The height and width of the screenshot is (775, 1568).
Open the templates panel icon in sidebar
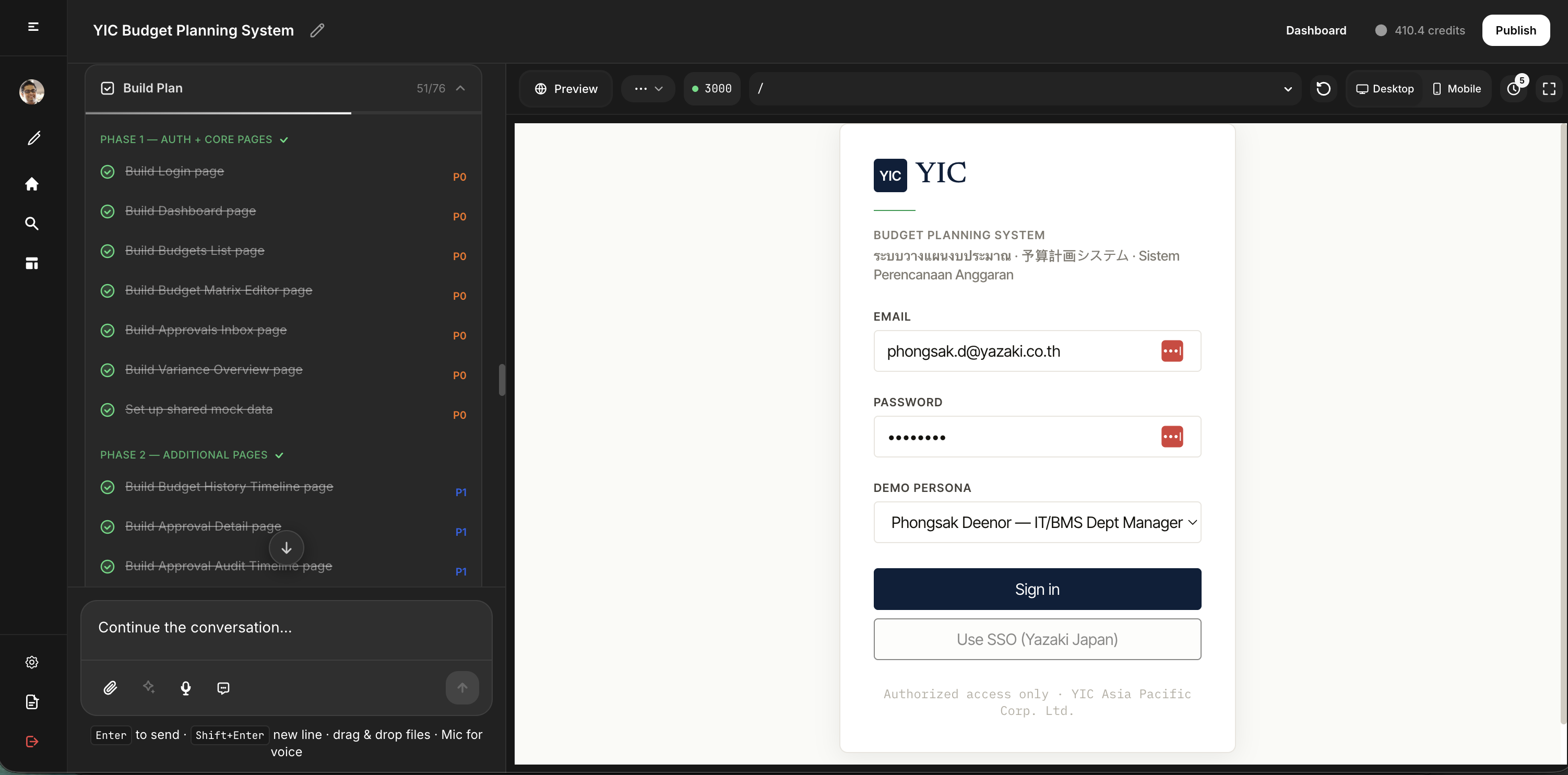pyautogui.click(x=31, y=262)
